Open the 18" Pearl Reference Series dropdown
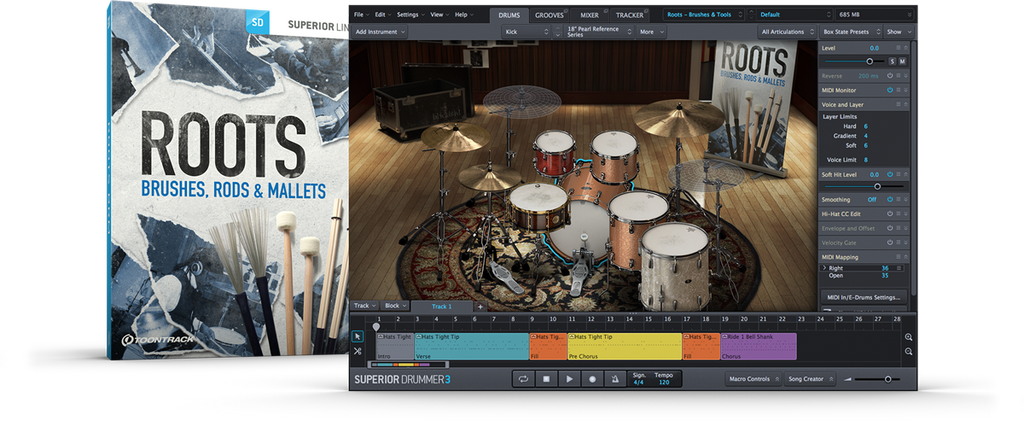 click(x=598, y=31)
